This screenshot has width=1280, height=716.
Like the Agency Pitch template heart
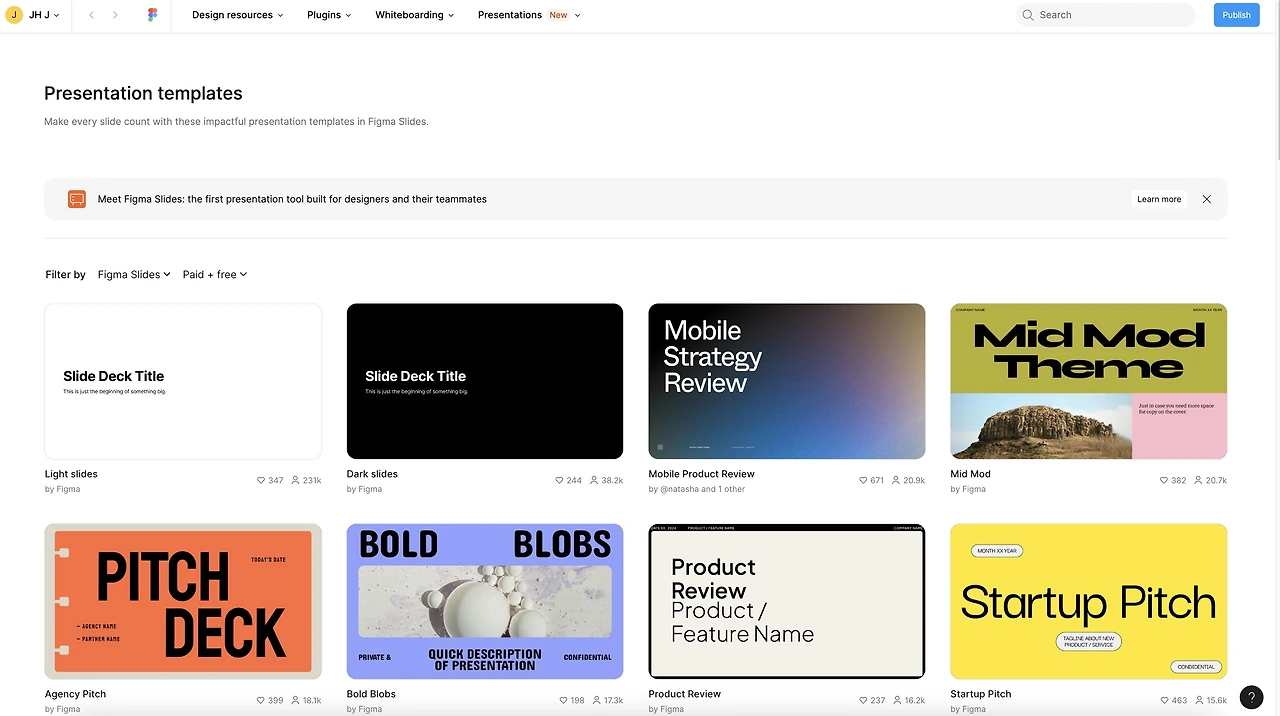pyautogui.click(x=261, y=700)
